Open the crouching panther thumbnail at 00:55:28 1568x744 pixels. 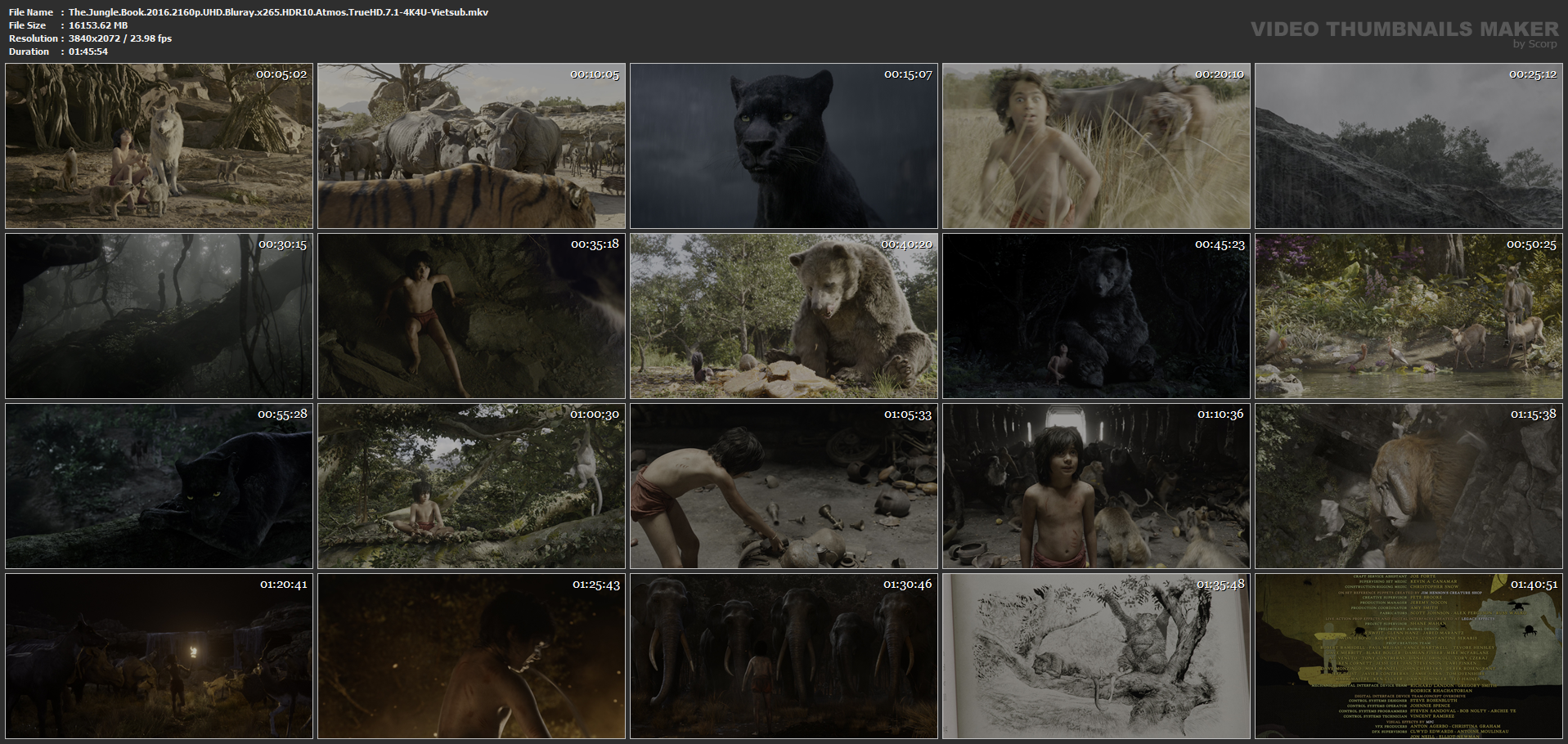[x=159, y=486]
